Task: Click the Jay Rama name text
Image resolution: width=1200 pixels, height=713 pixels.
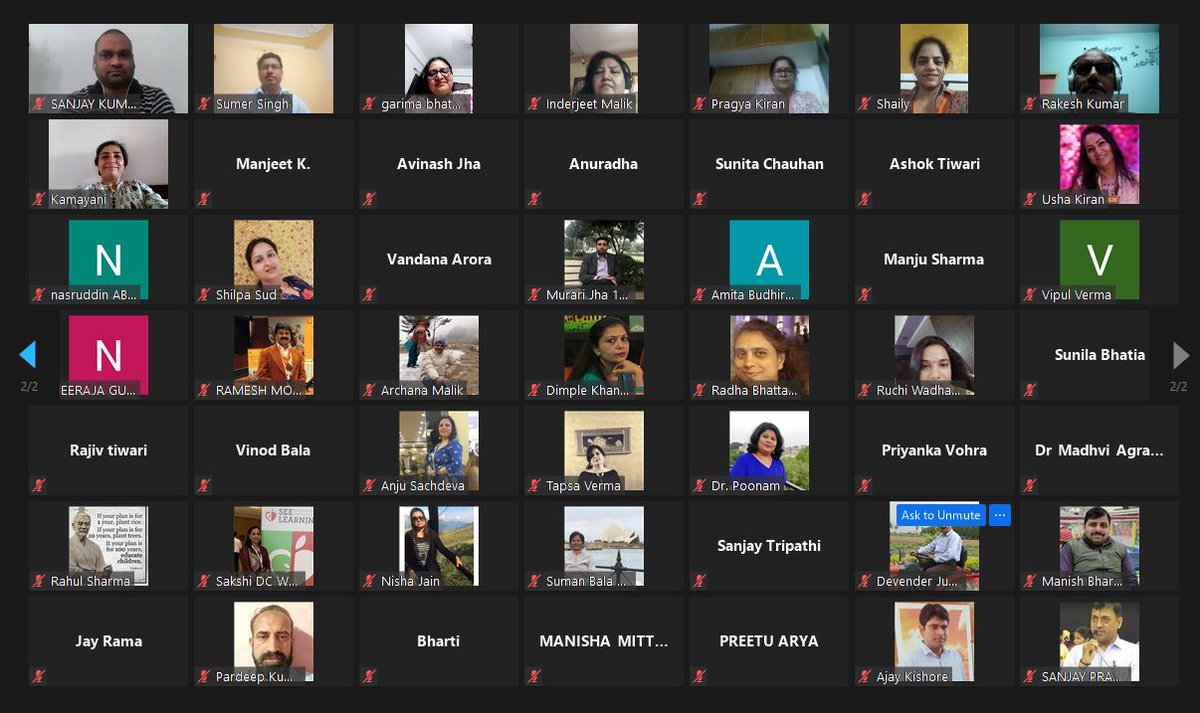Action: pos(108,641)
